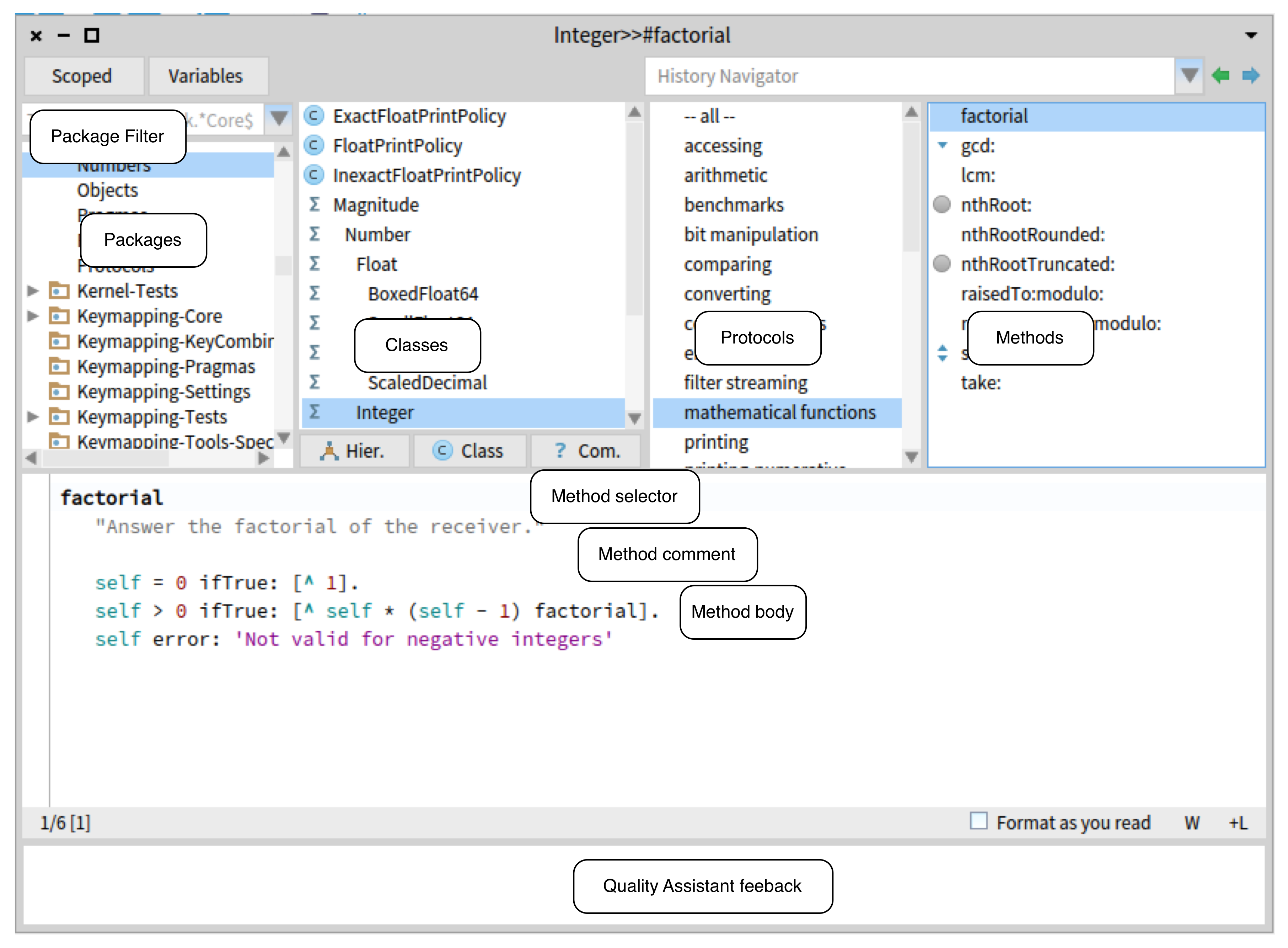Click Keymapping-Pragmas package folder icon
1288x948 pixels.
(59, 366)
